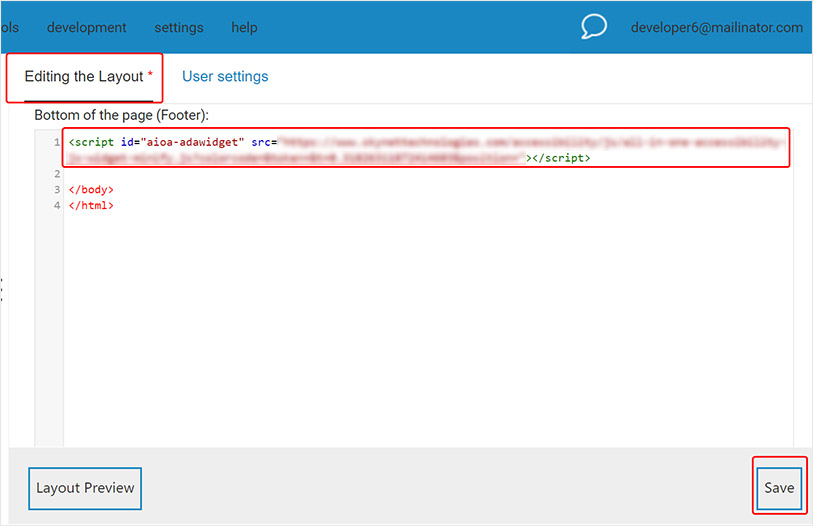Click line number 4 in the gutter
Image resolution: width=813 pixels, height=526 pixels.
pyautogui.click(x=57, y=205)
